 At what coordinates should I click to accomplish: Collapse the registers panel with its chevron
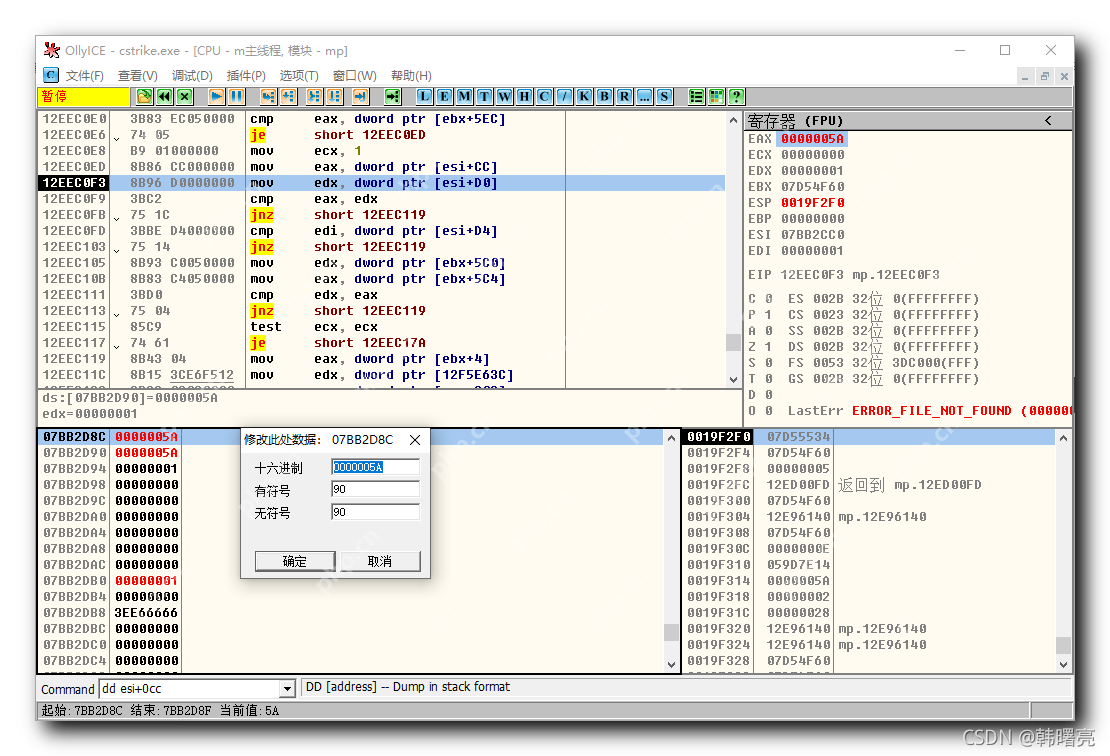click(x=1048, y=120)
